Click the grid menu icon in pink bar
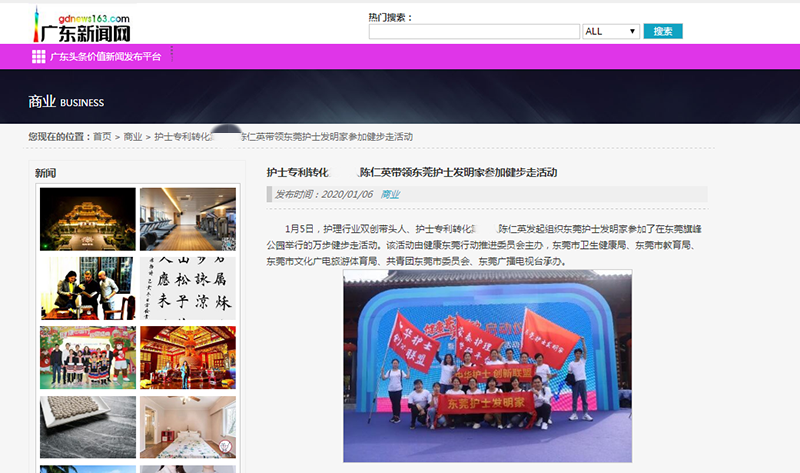 click(x=38, y=57)
